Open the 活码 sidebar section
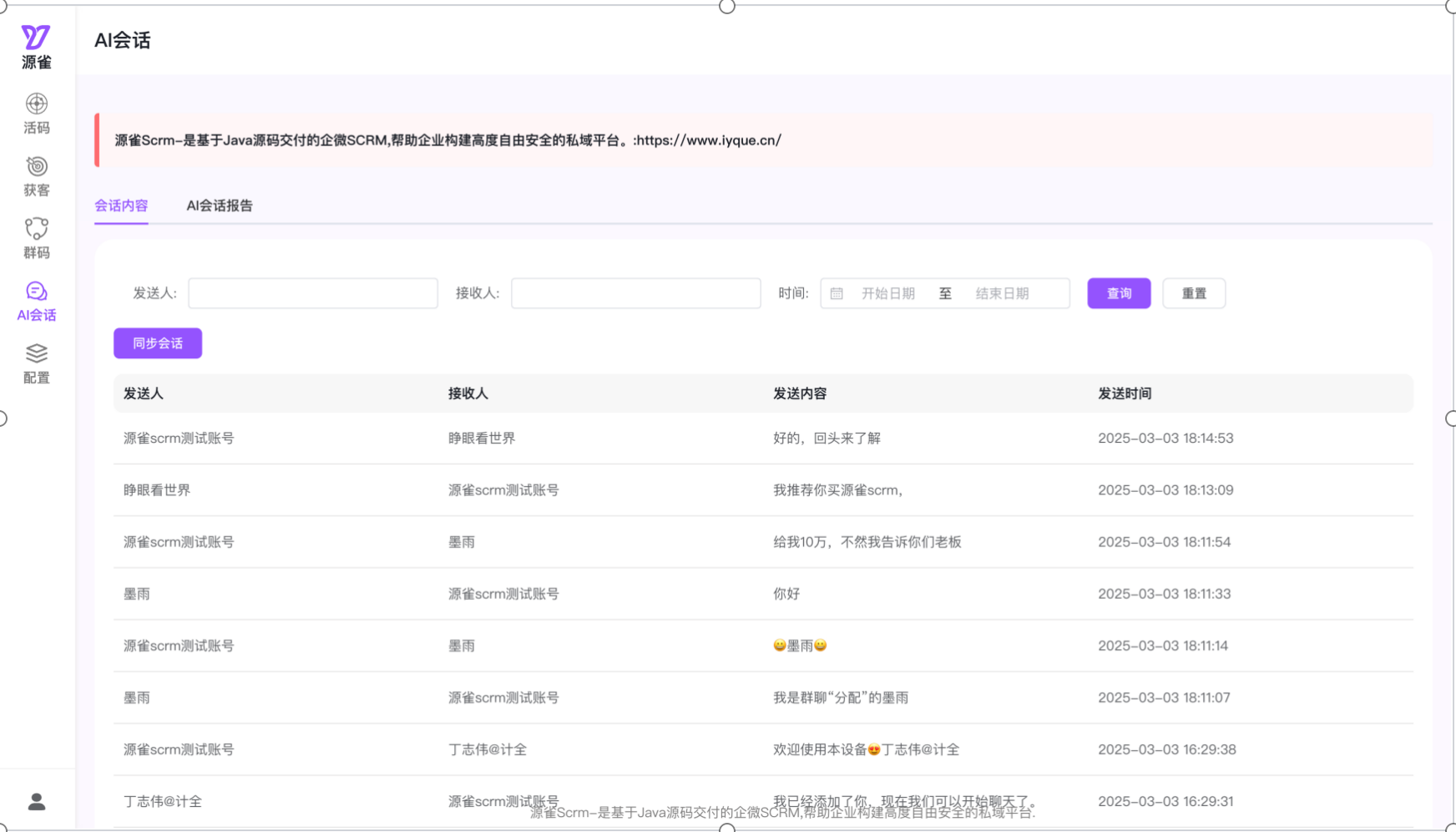The image size is (1456, 832). pos(36,114)
